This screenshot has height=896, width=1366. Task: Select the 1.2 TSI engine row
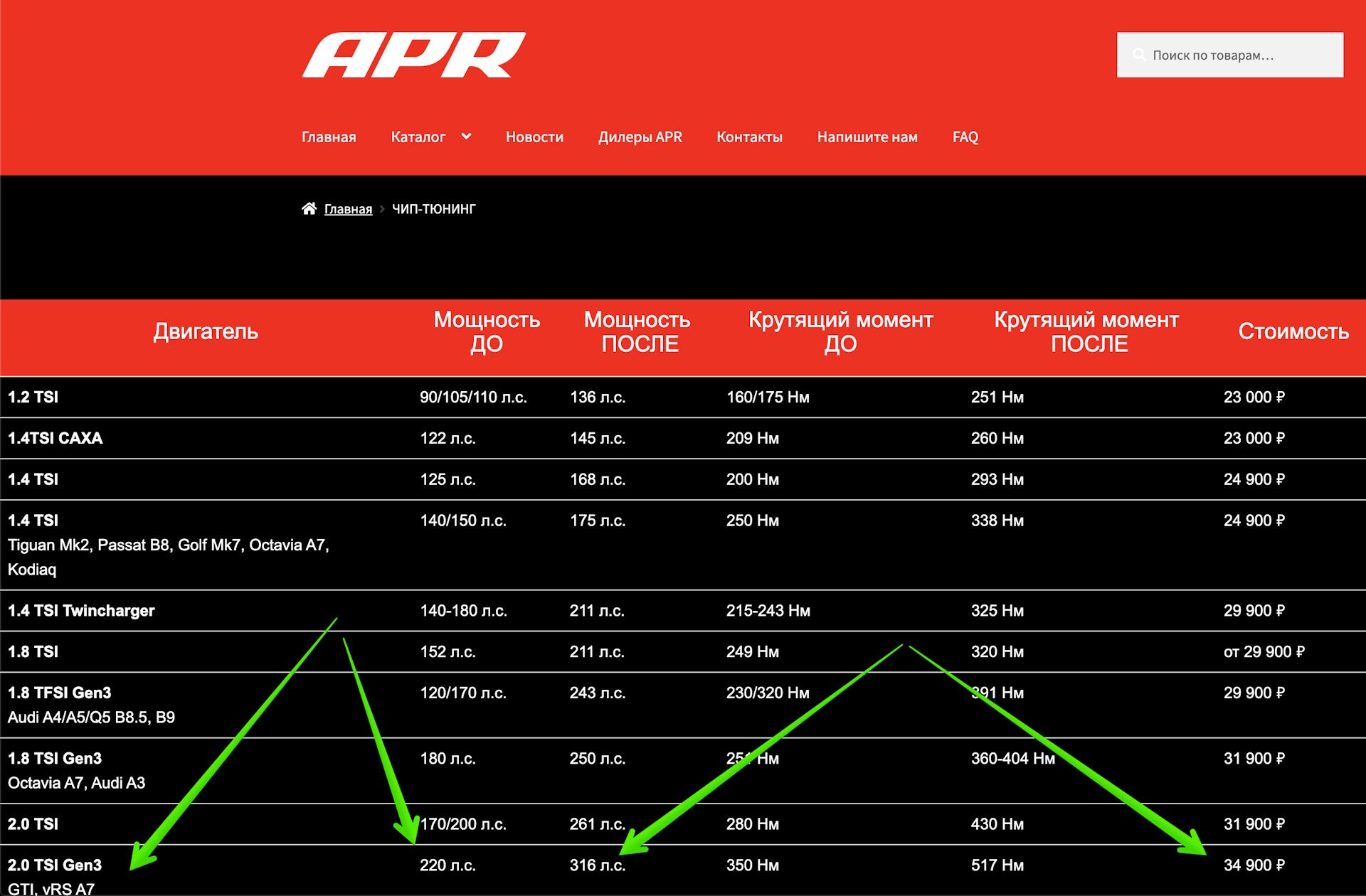[x=33, y=398]
